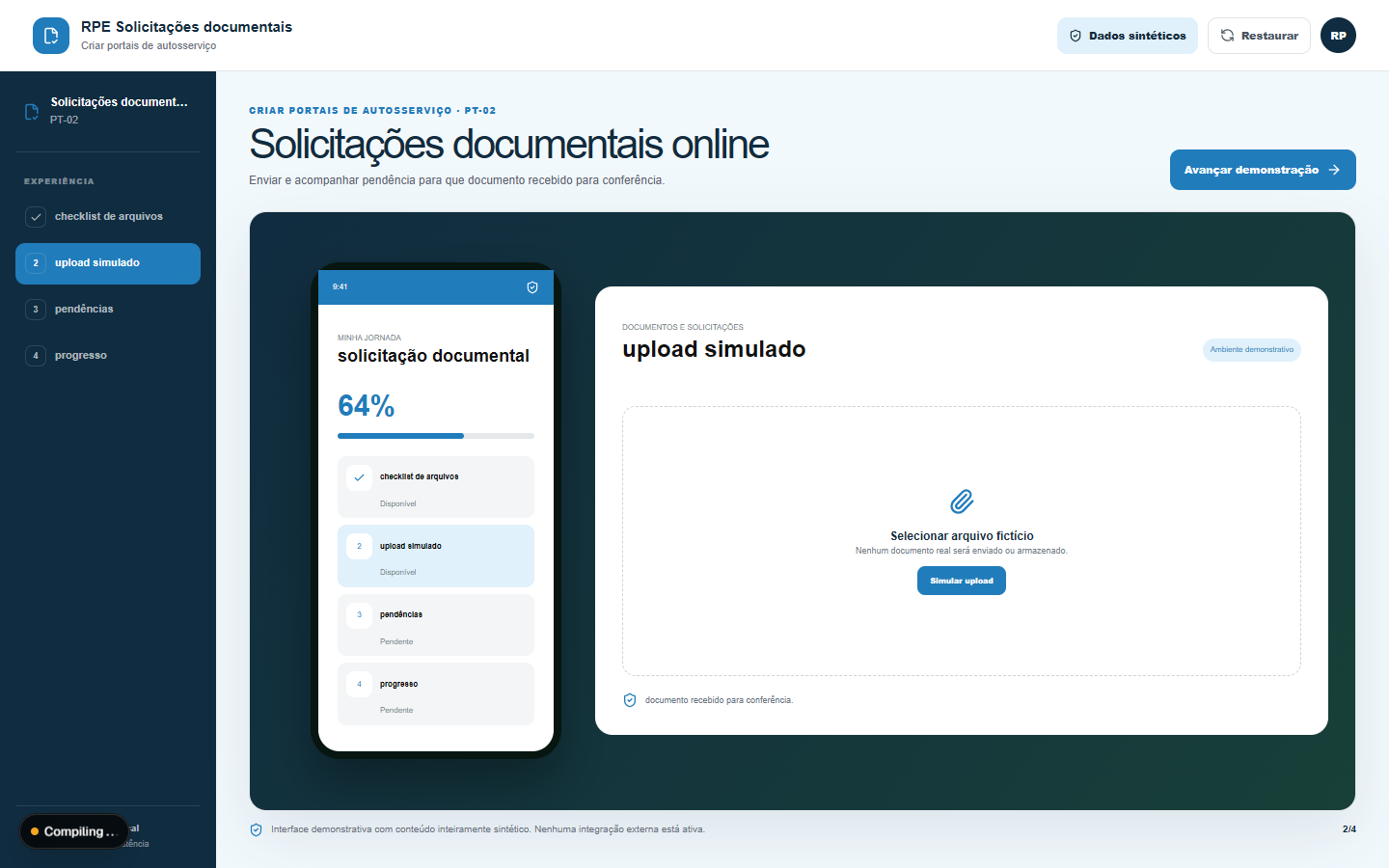Click the Ambiente demonstrativo badge
The width and height of the screenshot is (1389, 868).
(x=1252, y=350)
